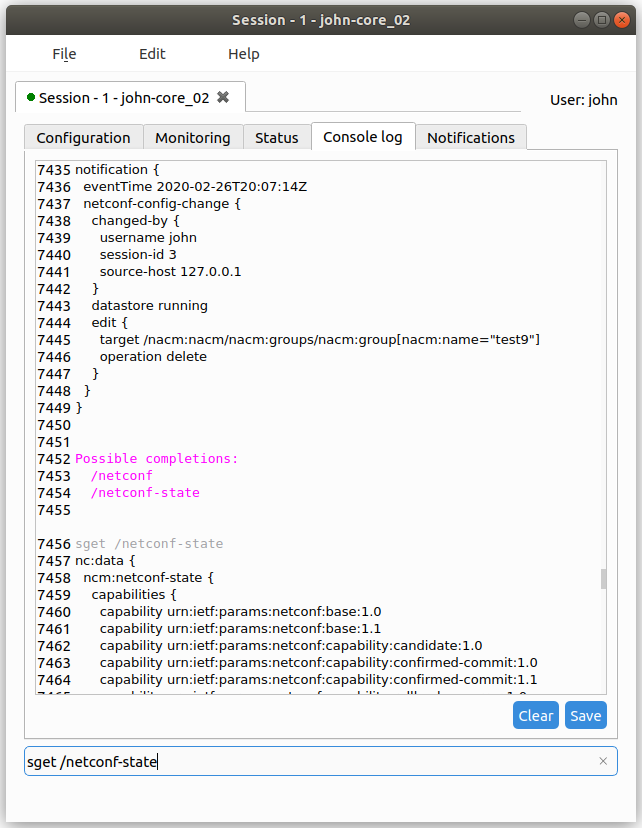Click line 7436 eventTime 2020-02-26T20:07:14Z
Viewport: 642px width, 828px height.
point(195,186)
